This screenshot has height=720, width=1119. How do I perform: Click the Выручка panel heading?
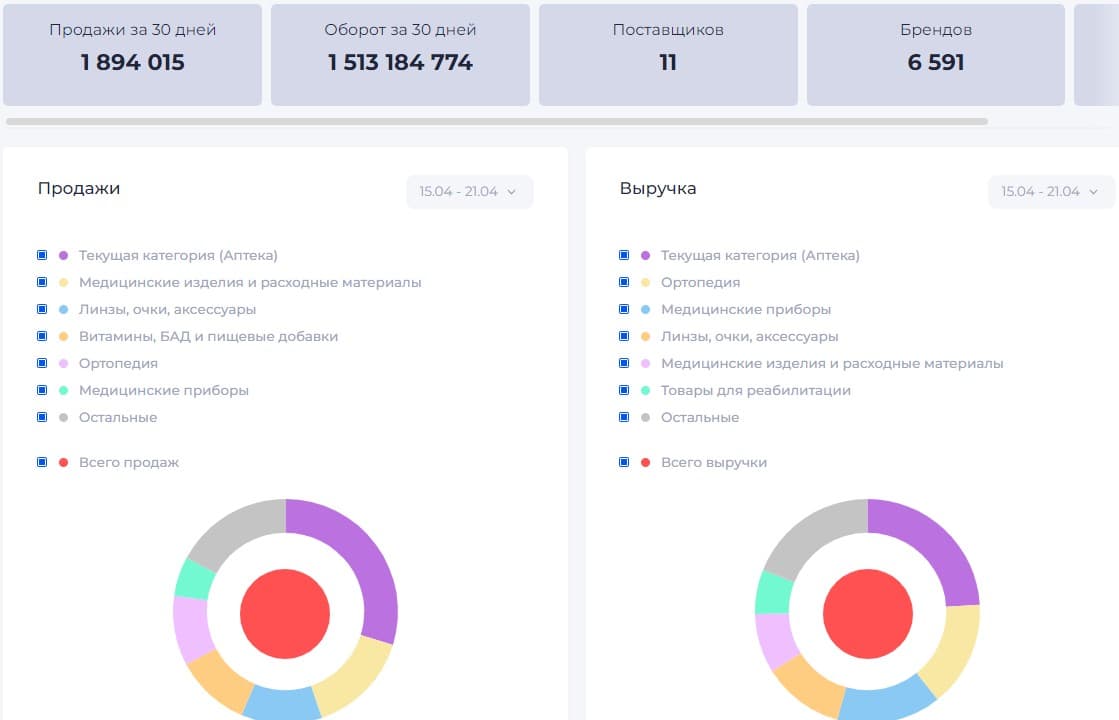[x=658, y=188]
